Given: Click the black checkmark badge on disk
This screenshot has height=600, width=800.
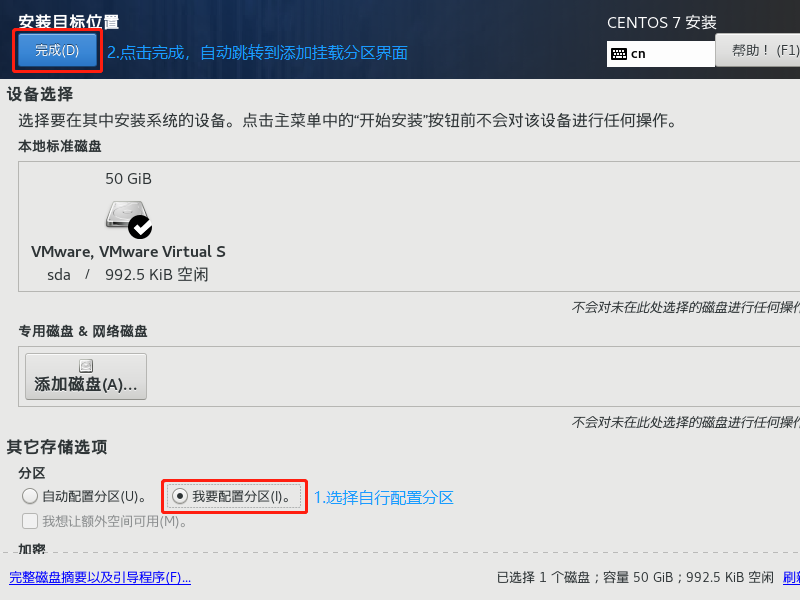Looking at the screenshot, I should pyautogui.click(x=140, y=227).
